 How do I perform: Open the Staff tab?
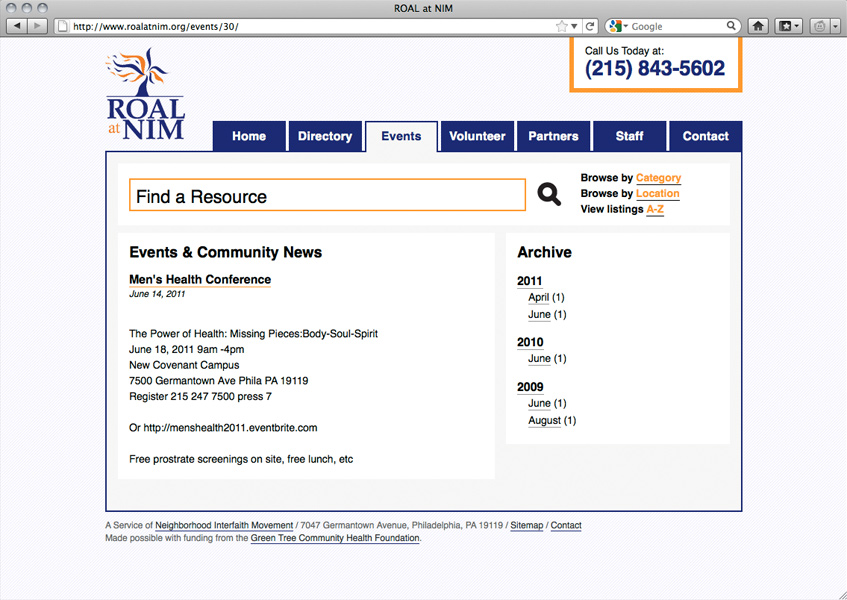click(x=630, y=136)
